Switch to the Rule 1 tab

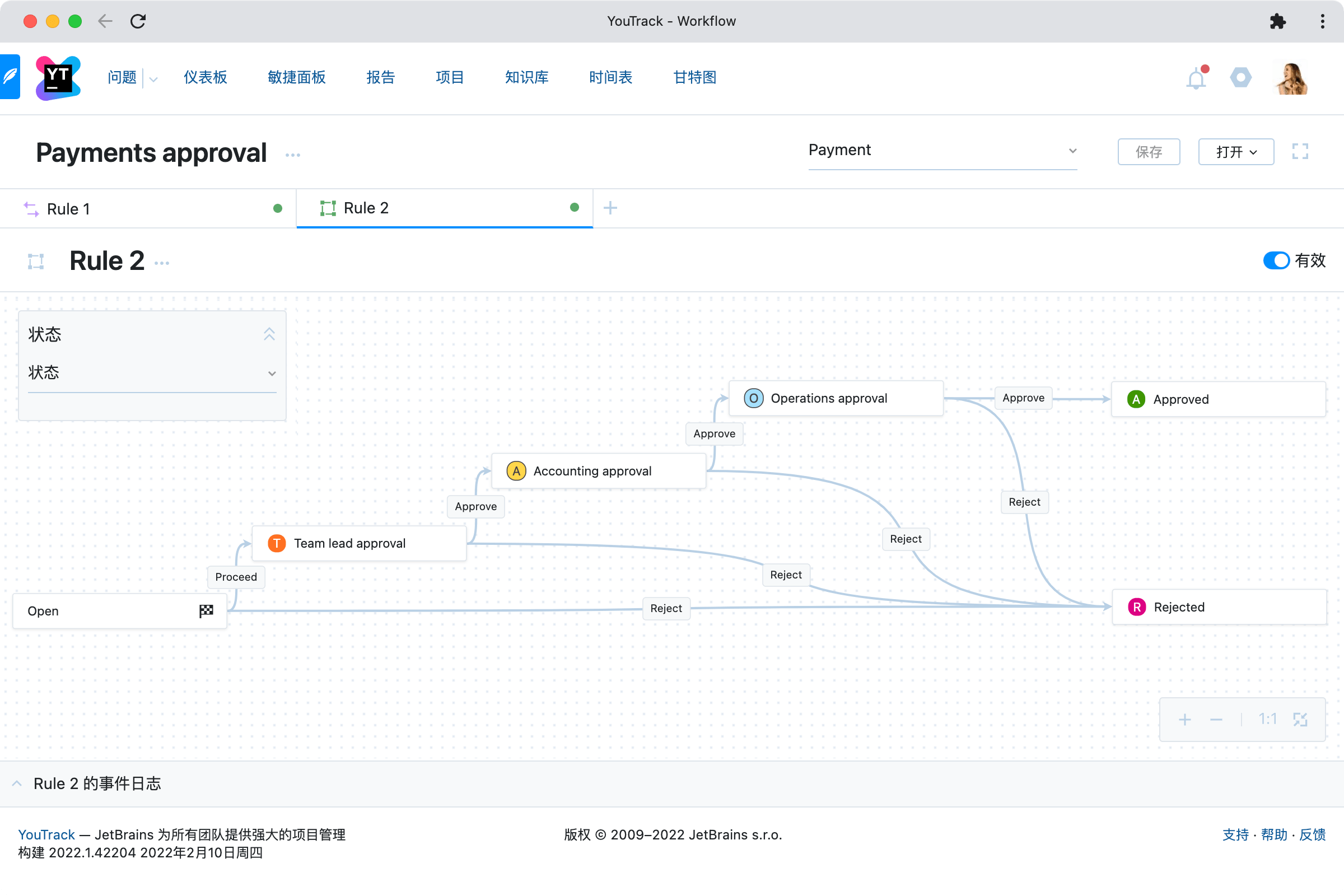(68, 209)
